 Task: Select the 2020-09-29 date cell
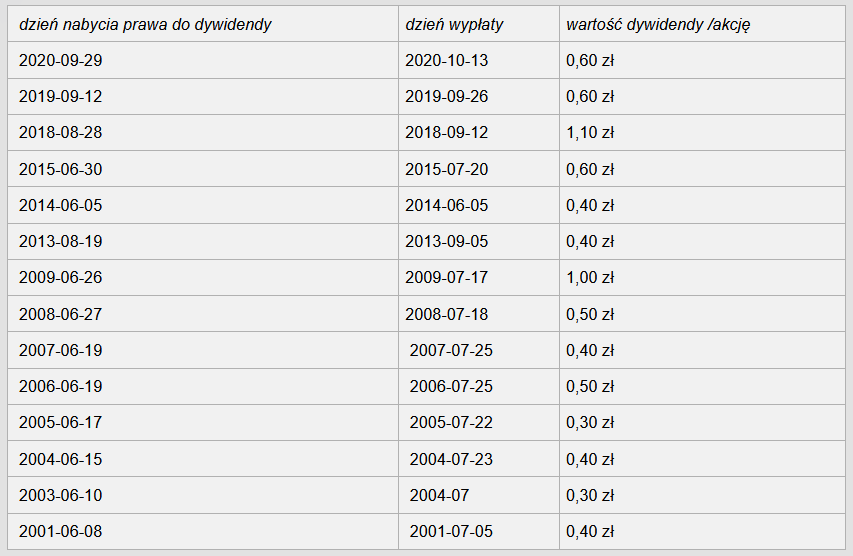[60, 60]
